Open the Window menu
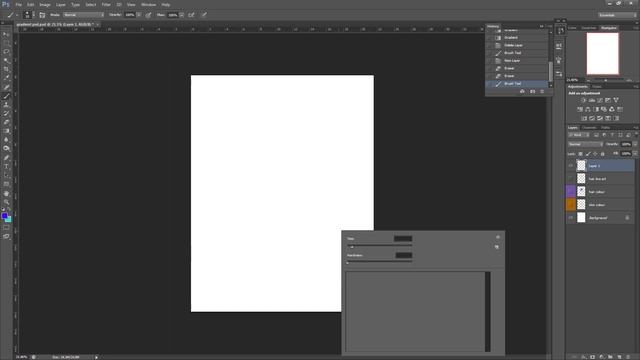This screenshot has height=360, width=640. (148, 4)
